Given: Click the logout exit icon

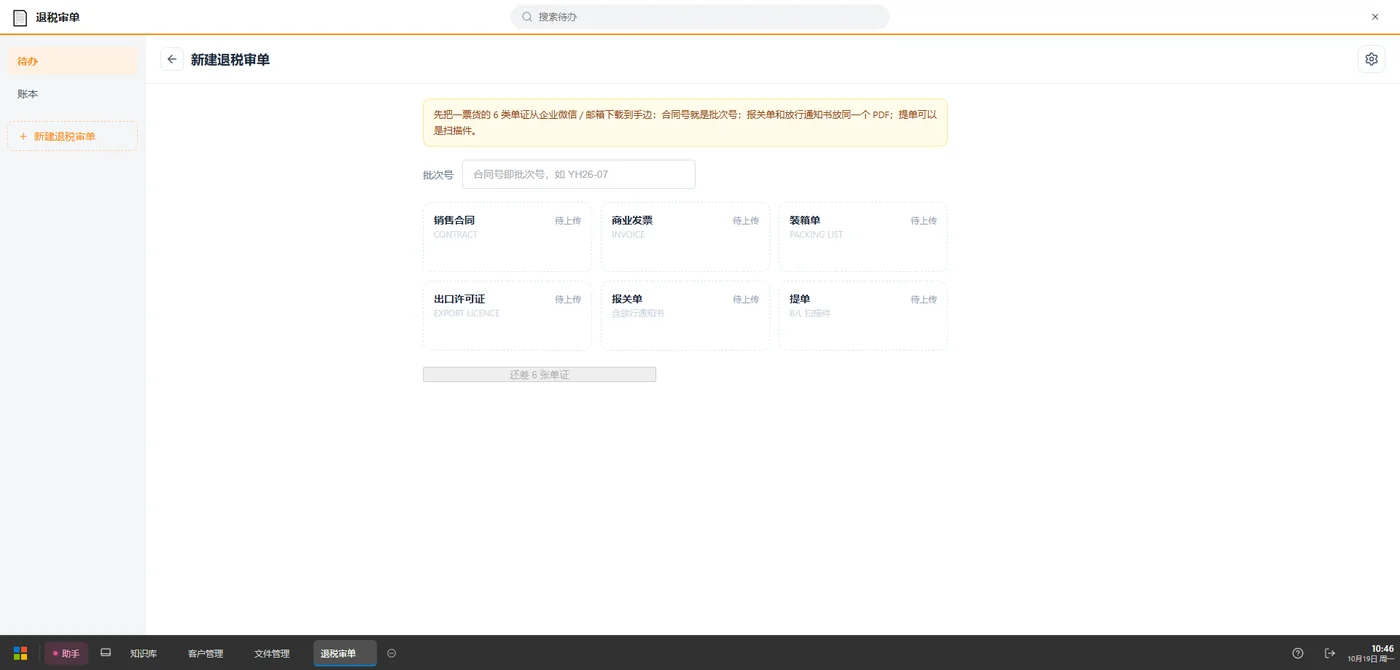Looking at the screenshot, I should [x=1330, y=653].
